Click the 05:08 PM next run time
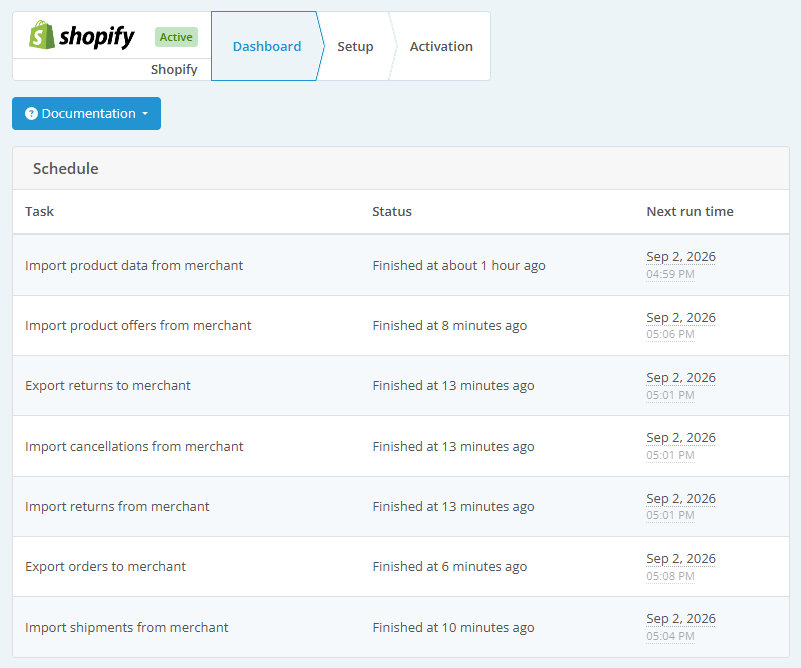This screenshot has width=801, height=668. 670,576
